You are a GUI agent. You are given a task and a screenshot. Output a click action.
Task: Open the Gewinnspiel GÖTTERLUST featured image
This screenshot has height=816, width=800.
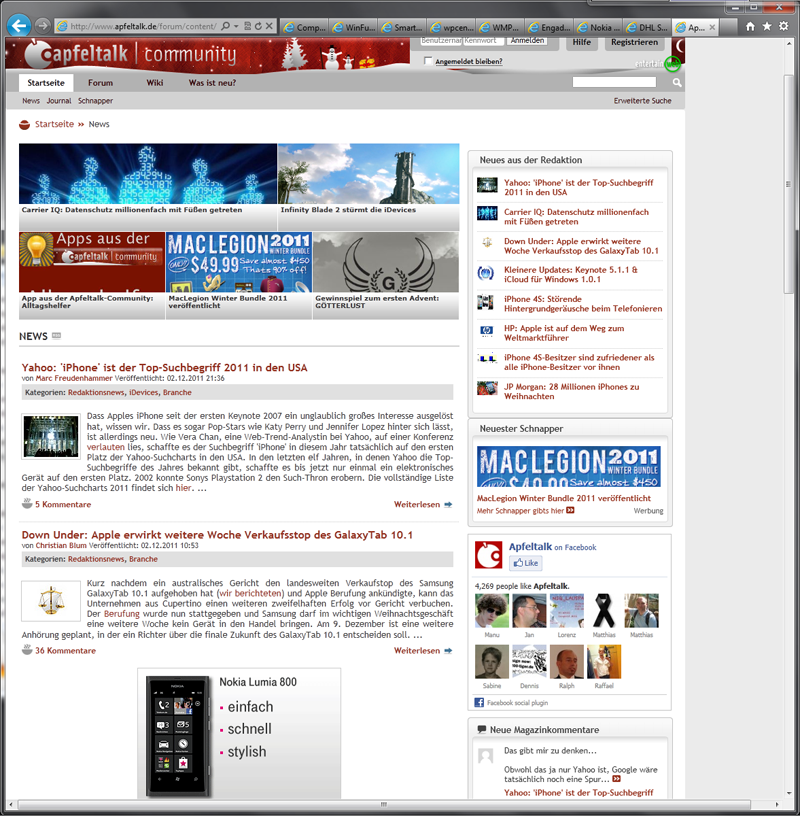click(386, 262)
